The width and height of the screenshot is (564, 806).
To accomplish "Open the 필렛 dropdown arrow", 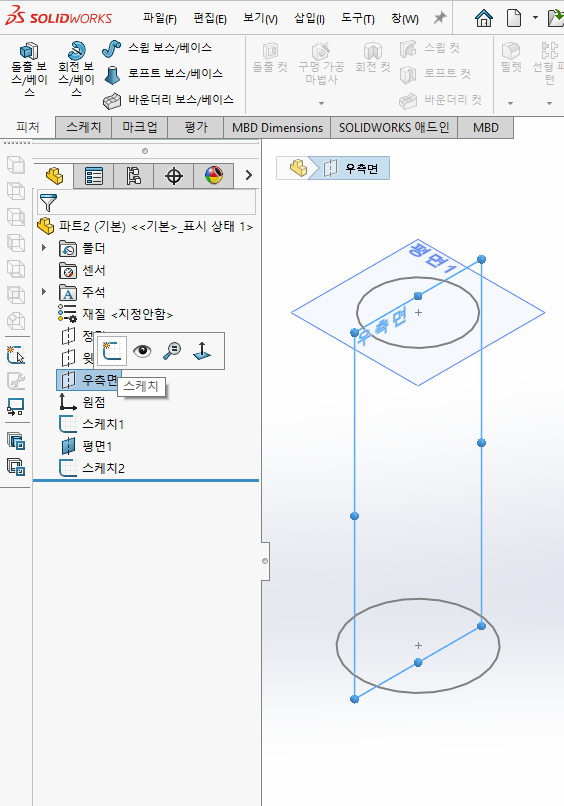I will coord(511,103).
